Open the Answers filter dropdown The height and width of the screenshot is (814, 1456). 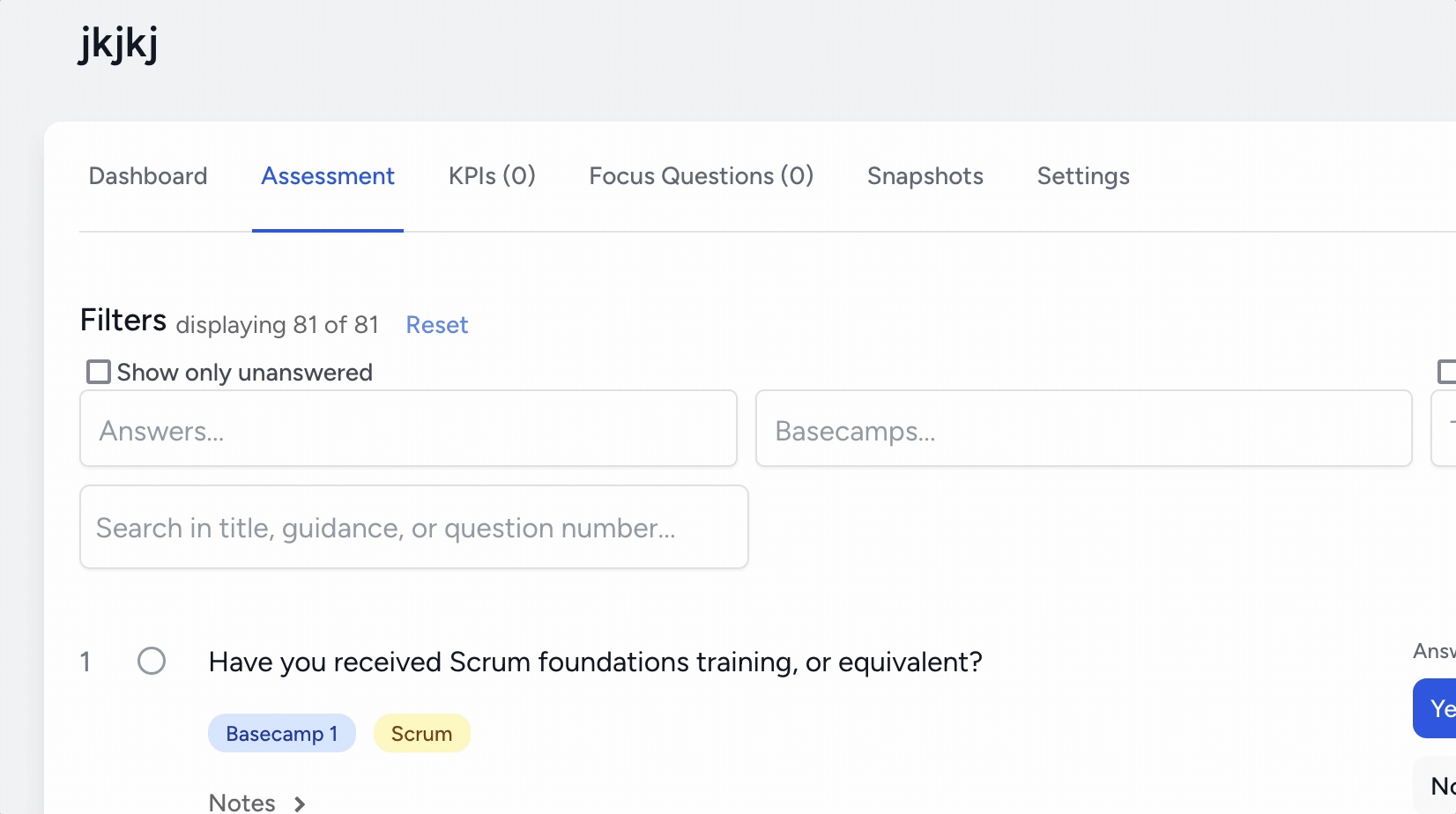(x=408, y=429)
